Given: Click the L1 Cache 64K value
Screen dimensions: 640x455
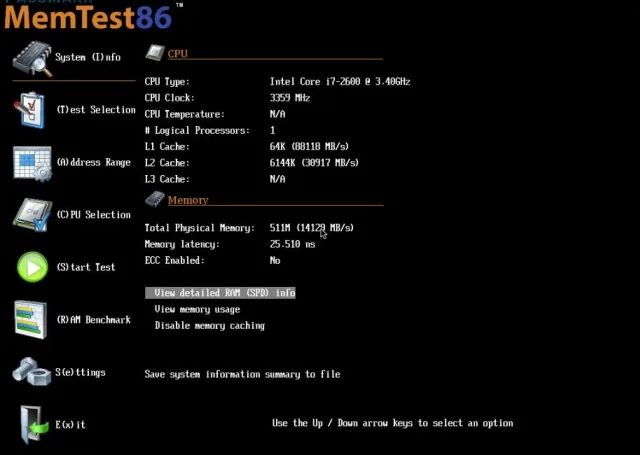Looking at the screenshot, I should click(x=309, y=146).
